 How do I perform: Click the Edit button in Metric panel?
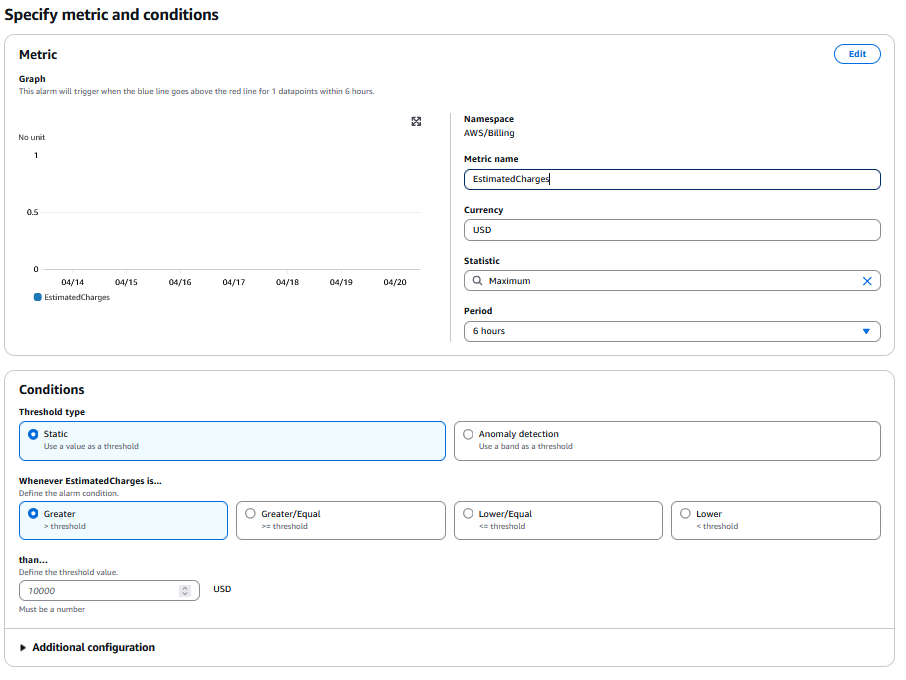[x=856, y=54]
